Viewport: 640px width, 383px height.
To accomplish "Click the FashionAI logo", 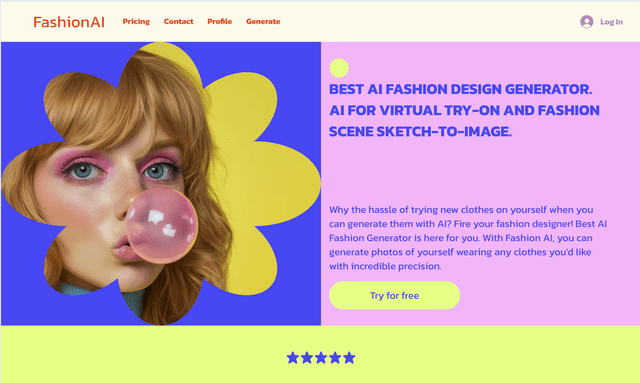I will 69,22.
